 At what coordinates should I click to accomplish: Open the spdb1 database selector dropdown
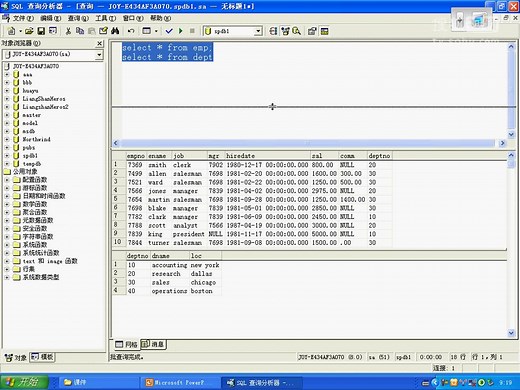point(258,31)
